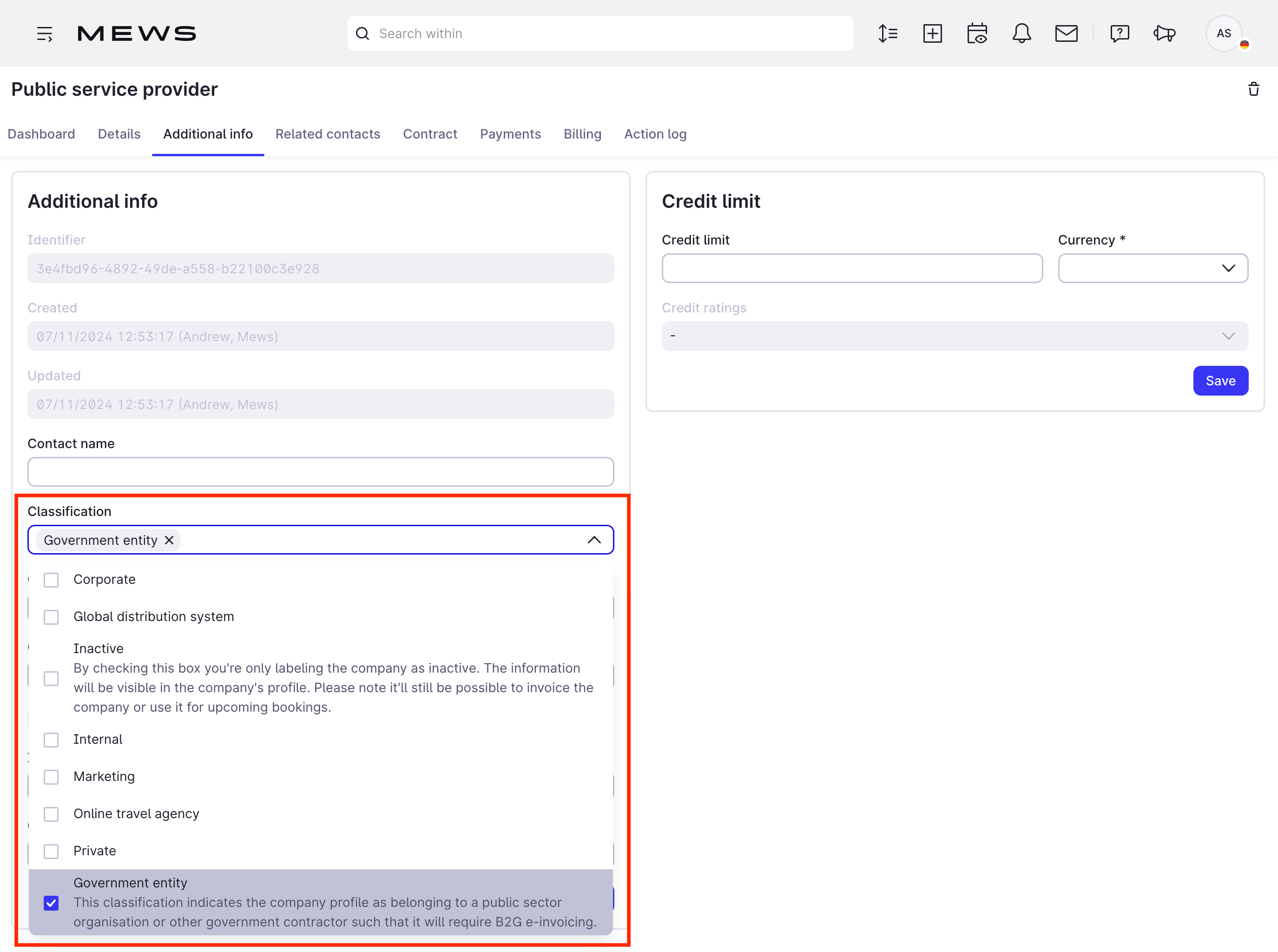Uncheck the Government entity checkbox
1278x952 pixels.
(x=51, y=903)
